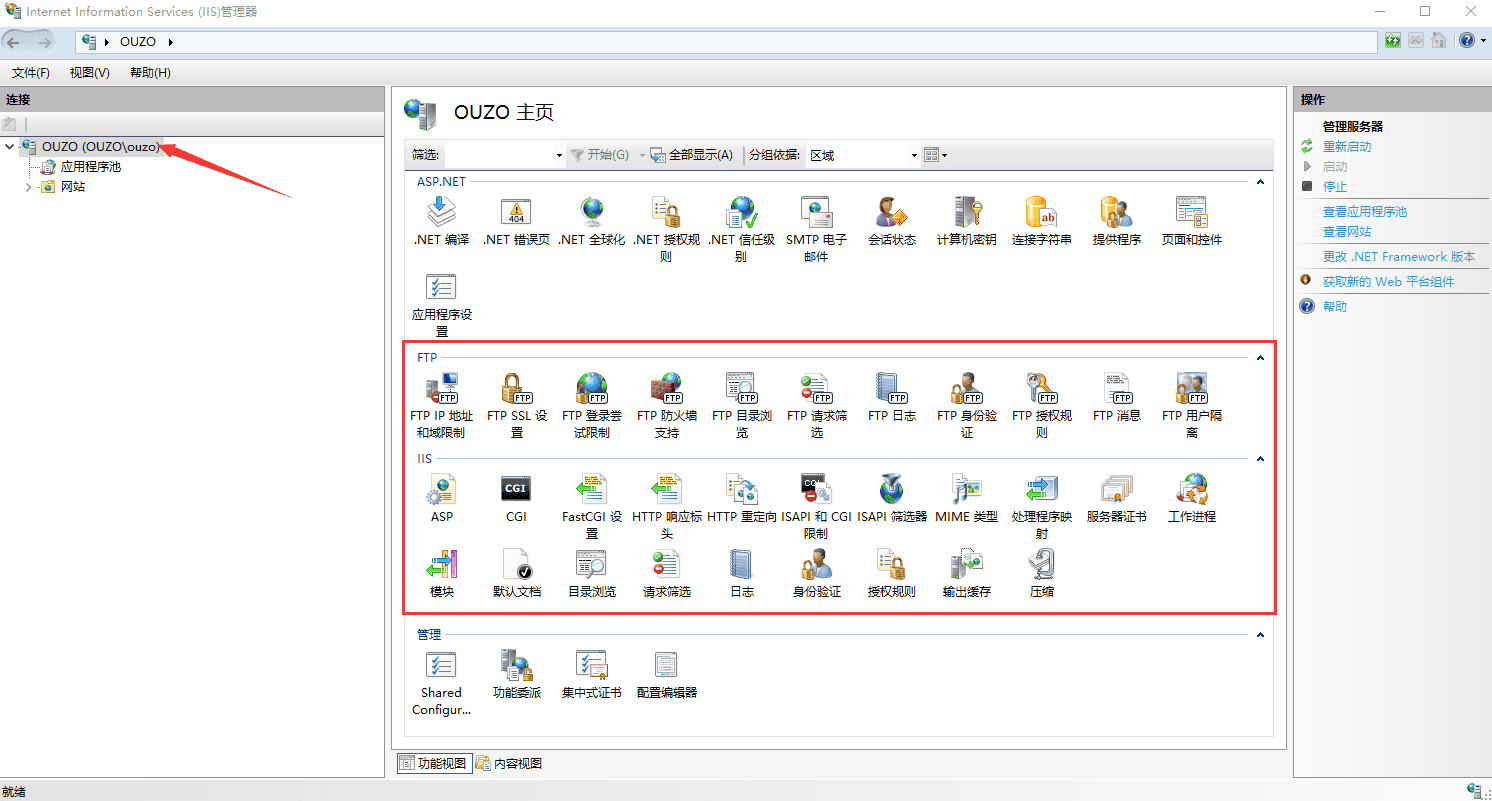Open the .NET 编译 feature

[441, 222]
